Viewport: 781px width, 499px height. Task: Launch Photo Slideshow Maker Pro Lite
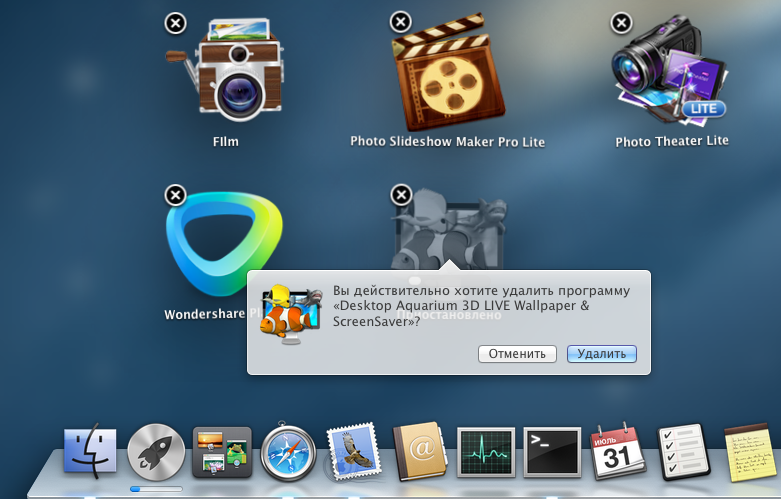(448, 73)
